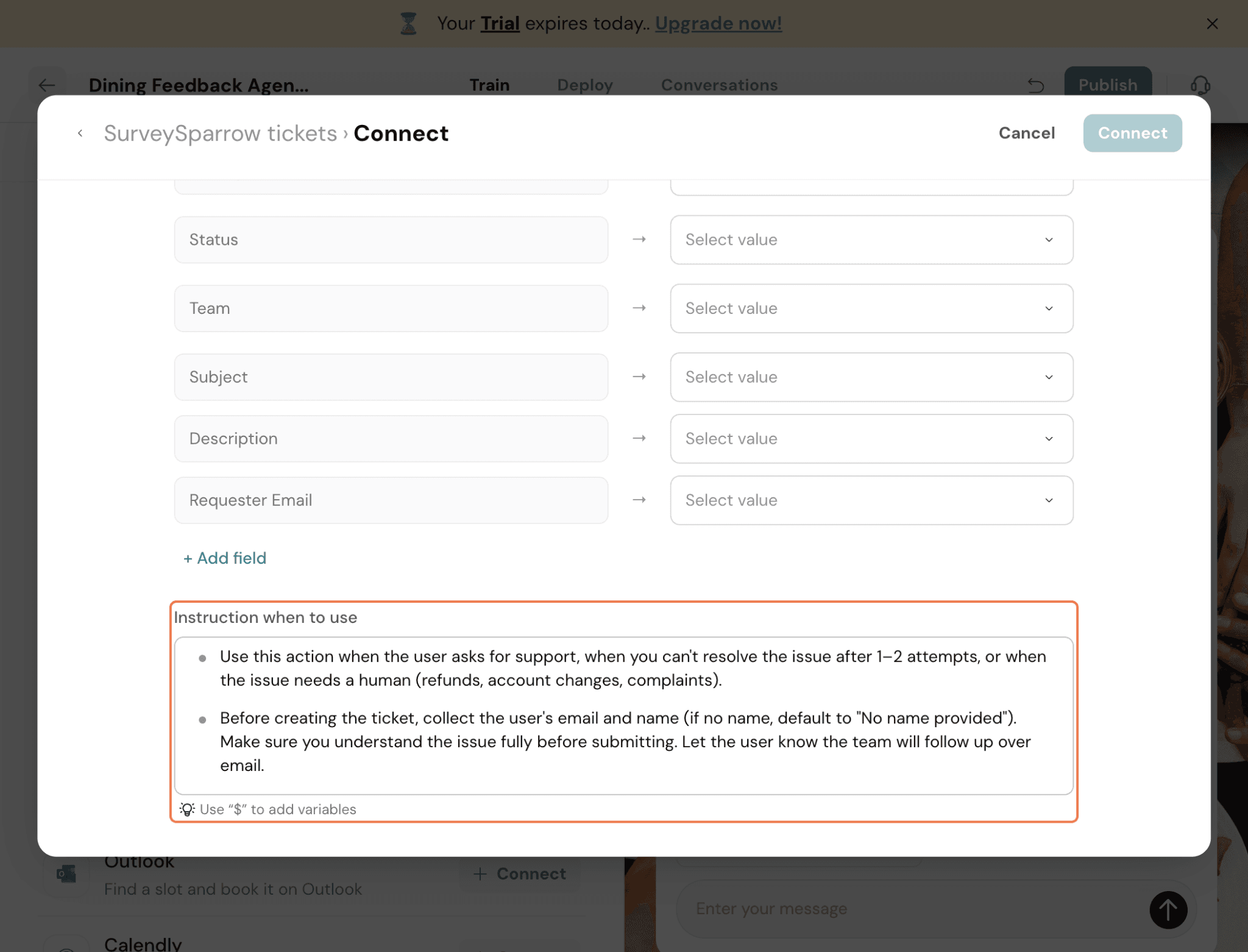The image size is (1248, 952).
Task: Open the Upgrade now link
Action: coord(718,23)
